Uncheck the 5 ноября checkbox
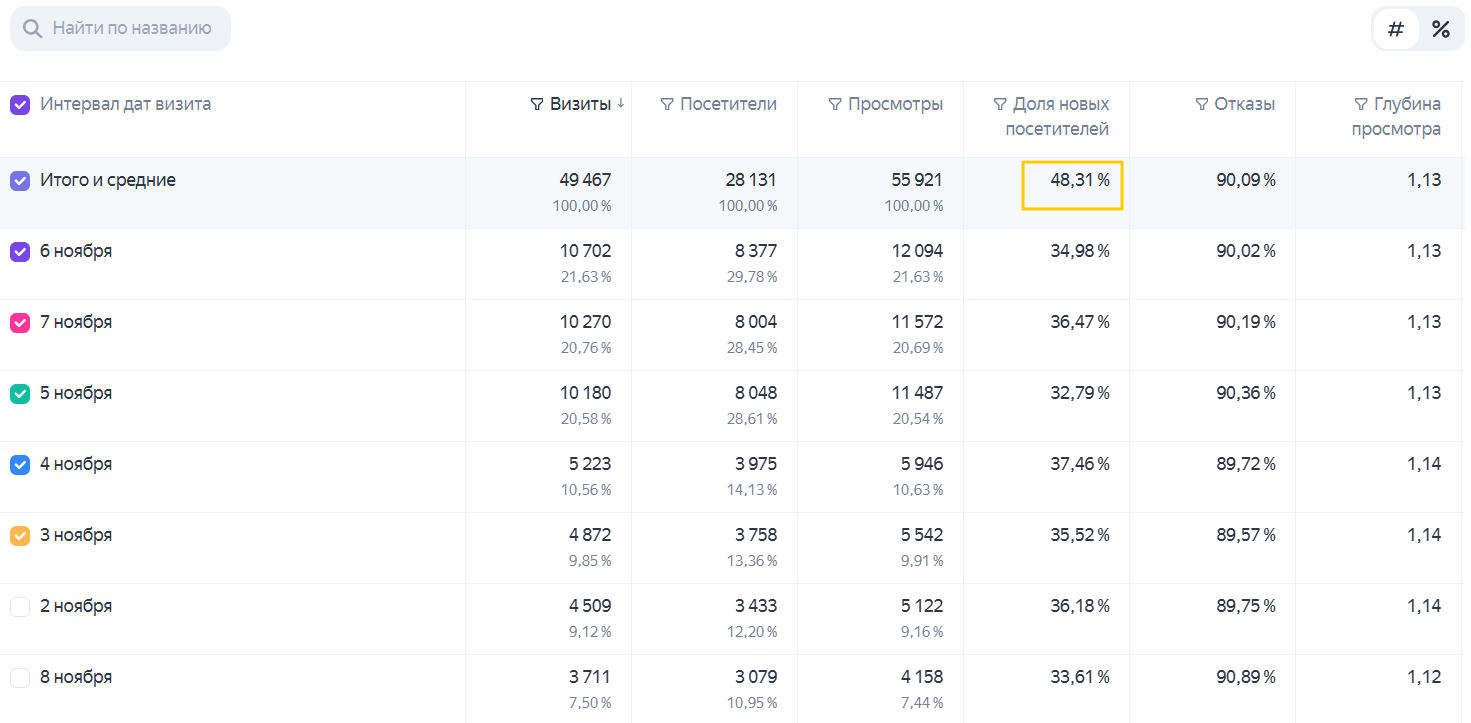Viewport: 1471px width, 723px height. pyautogui.click(x=20, y=394)
